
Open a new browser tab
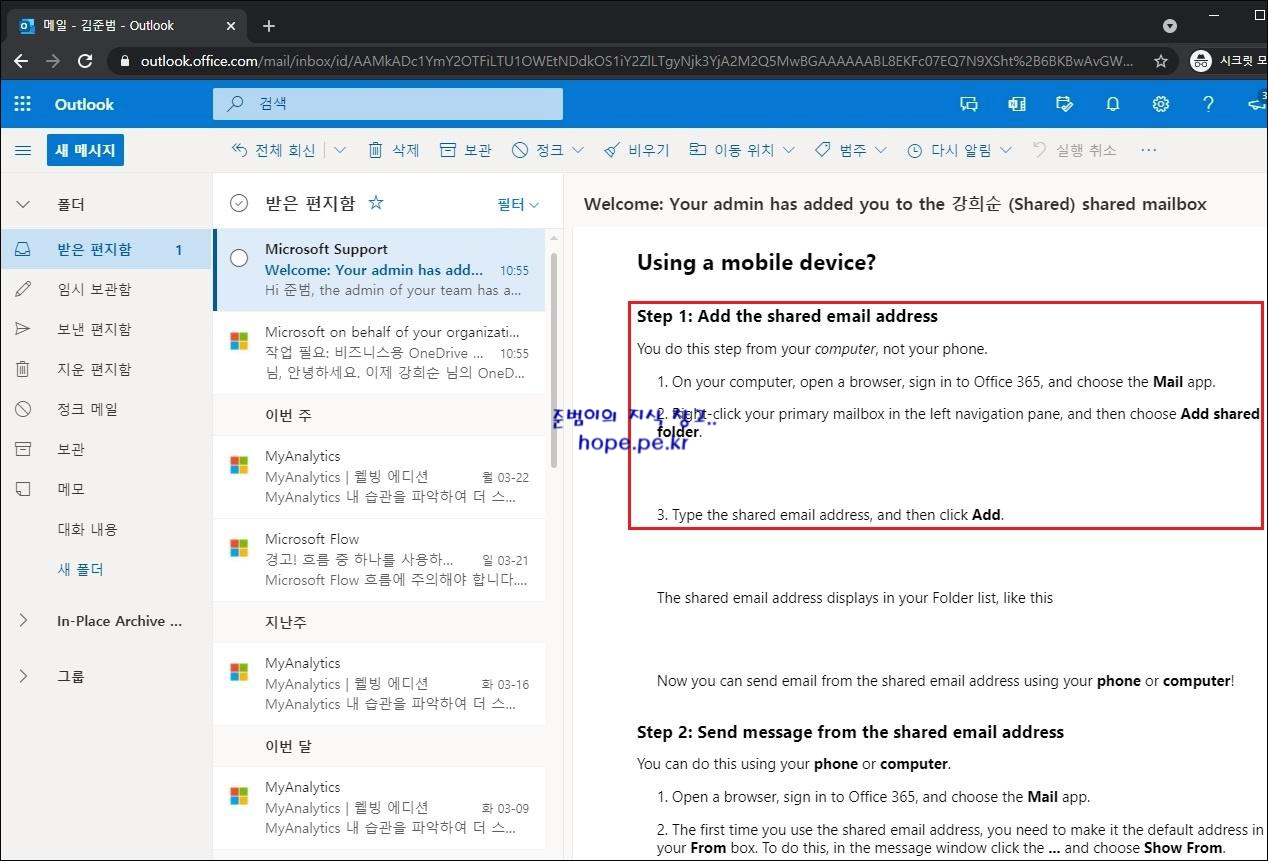(x=268, y=26)
